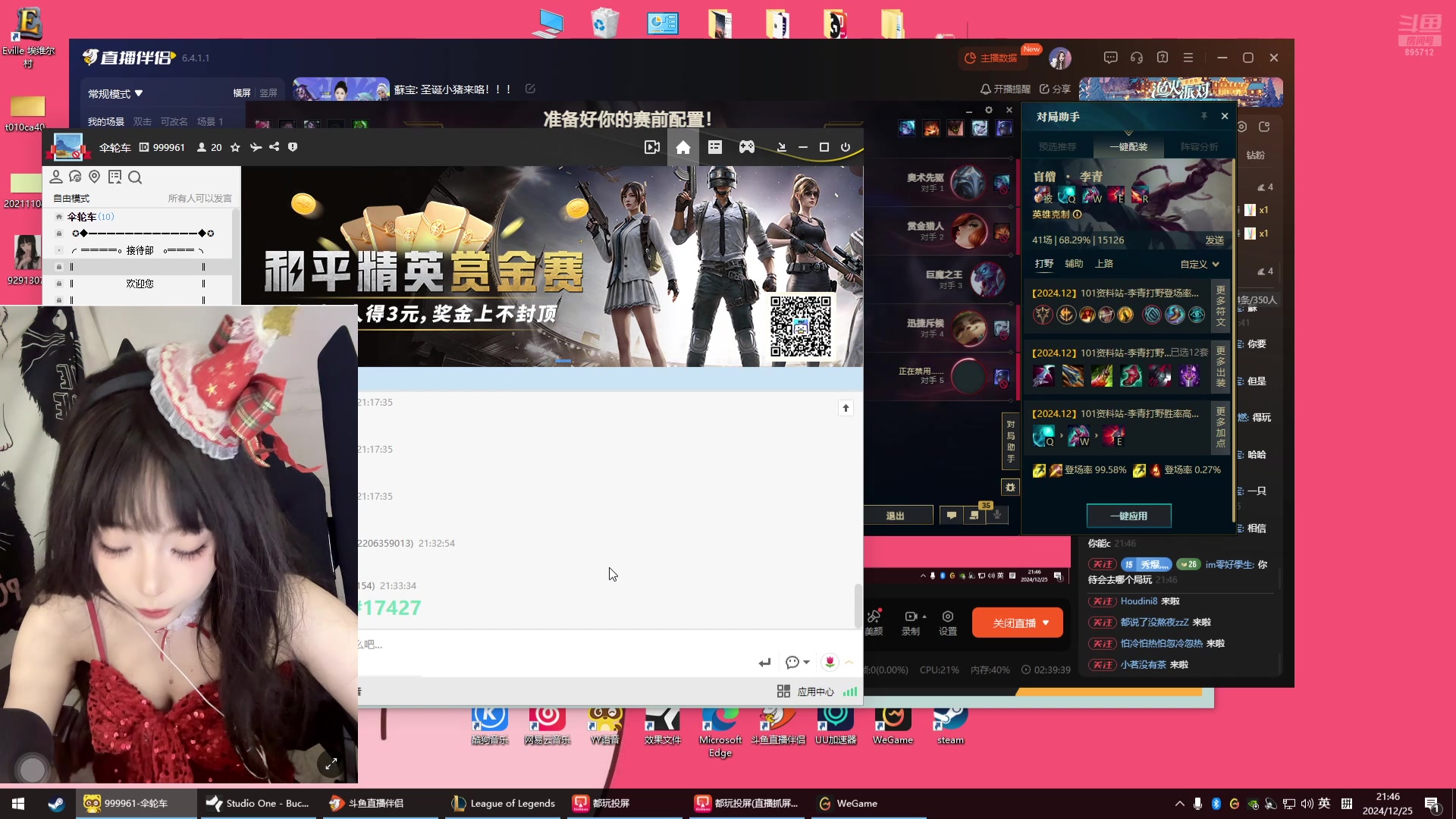
Task: Open the App Center grid icon
Action: (x=783, y=691)
